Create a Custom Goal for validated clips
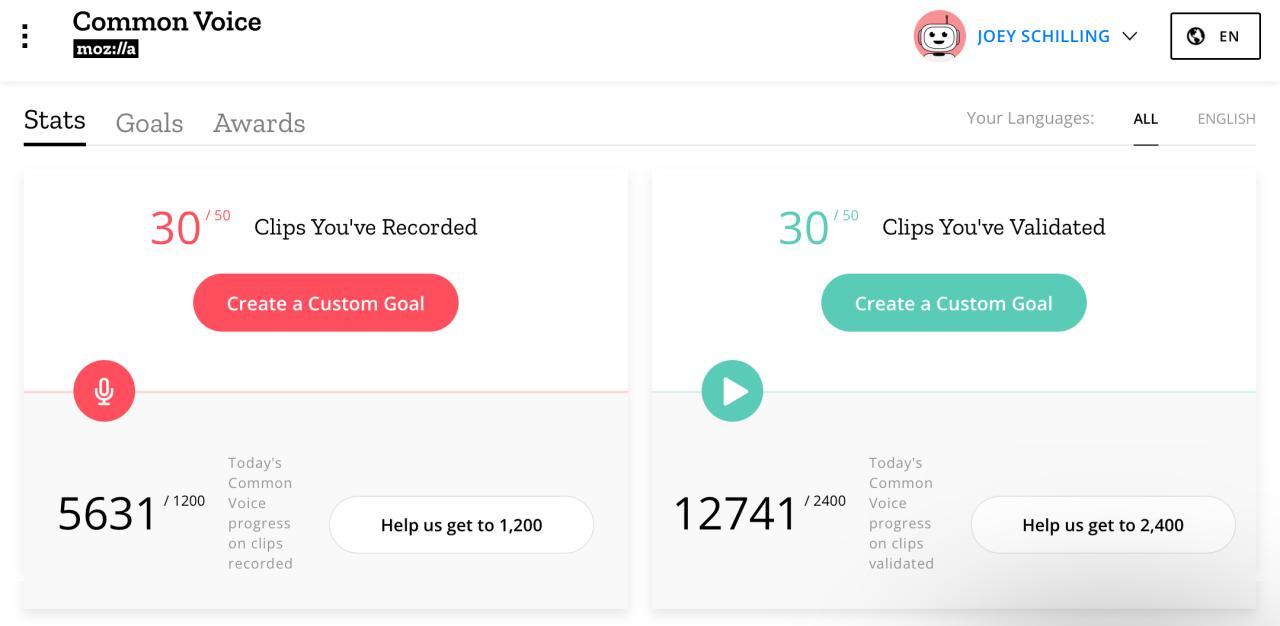 (x=954, y=303)
